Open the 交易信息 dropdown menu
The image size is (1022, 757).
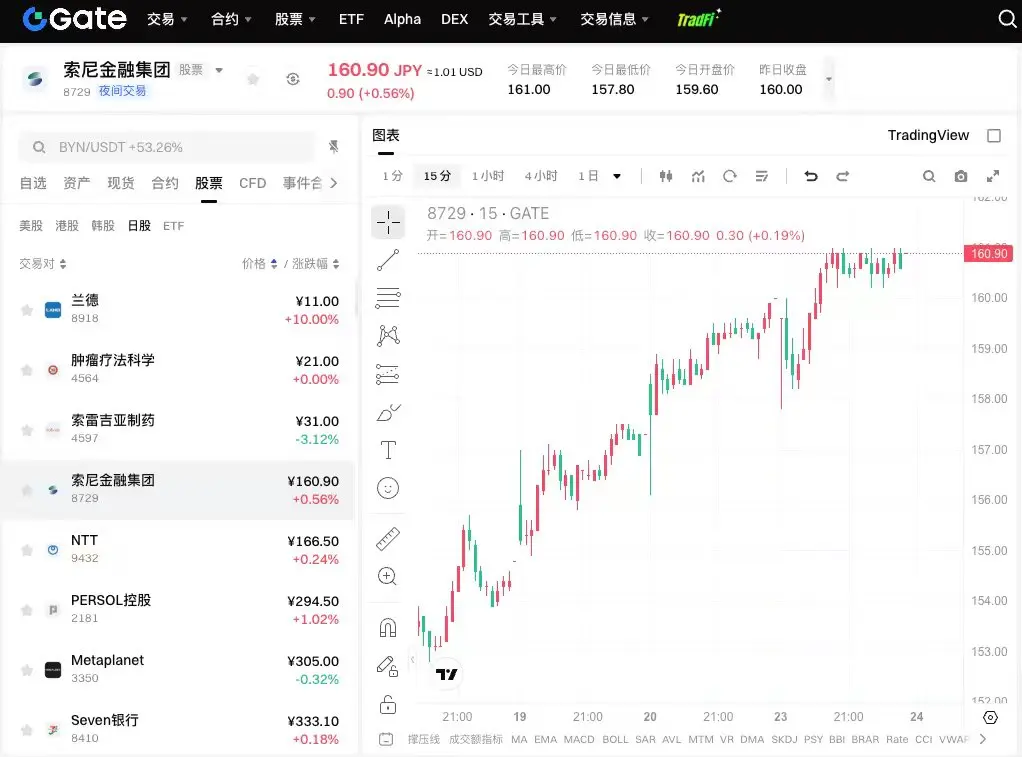[614, 20]
